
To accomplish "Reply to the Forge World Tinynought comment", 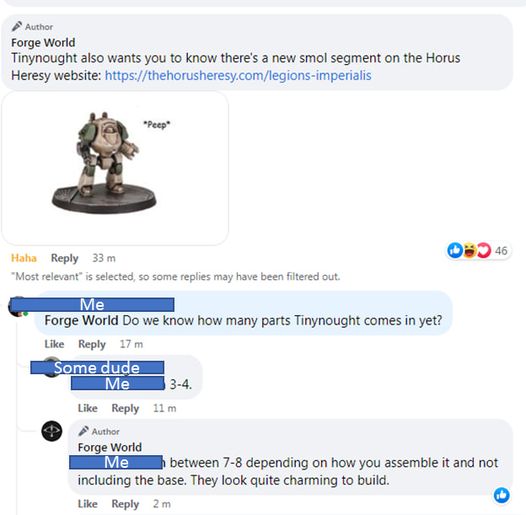I will click(64, 258).
